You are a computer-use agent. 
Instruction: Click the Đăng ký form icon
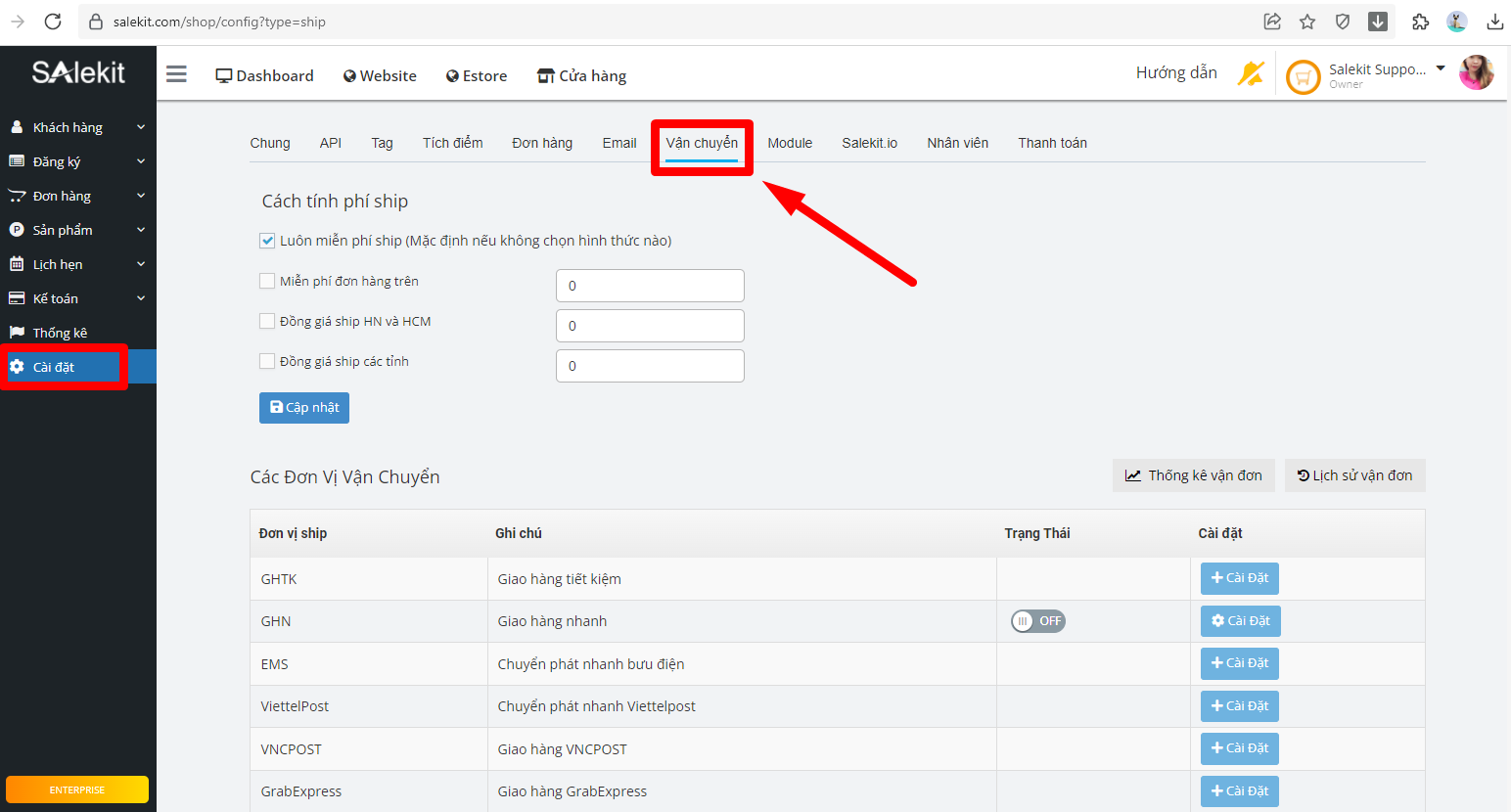(17, 161)
